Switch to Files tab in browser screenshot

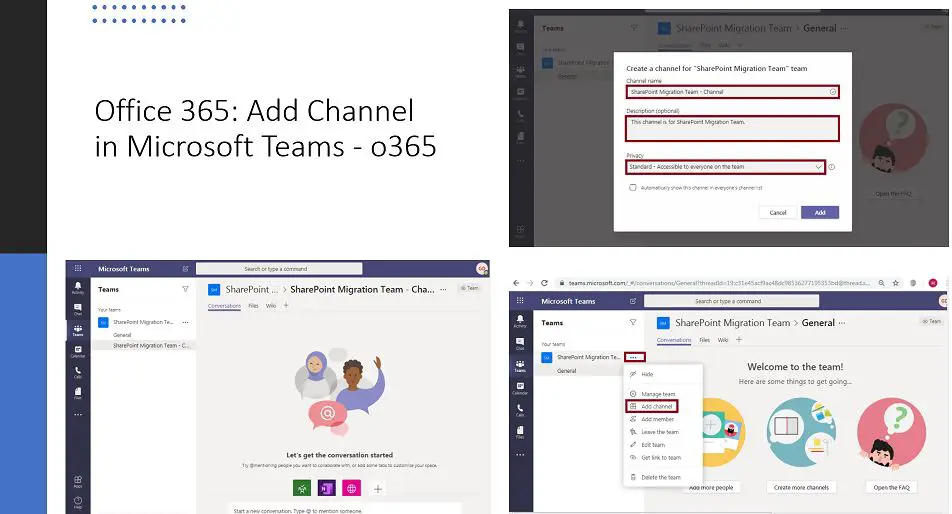704,340
